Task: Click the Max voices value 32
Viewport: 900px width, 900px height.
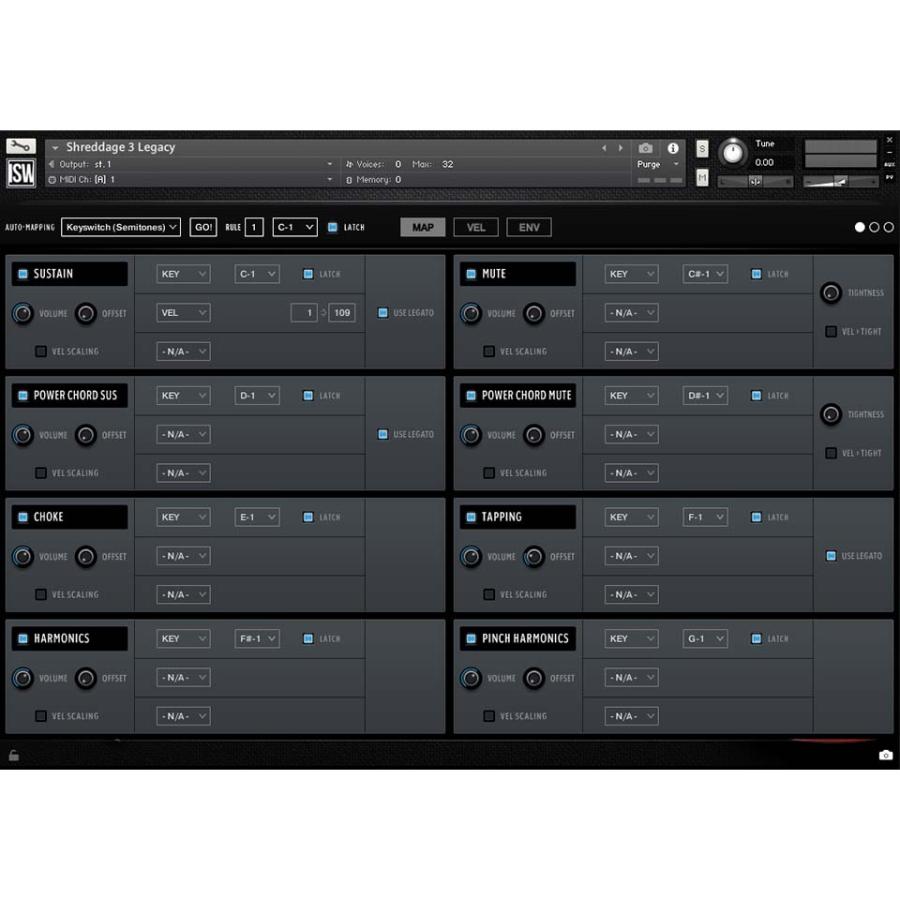Action: tap(448, 164)
